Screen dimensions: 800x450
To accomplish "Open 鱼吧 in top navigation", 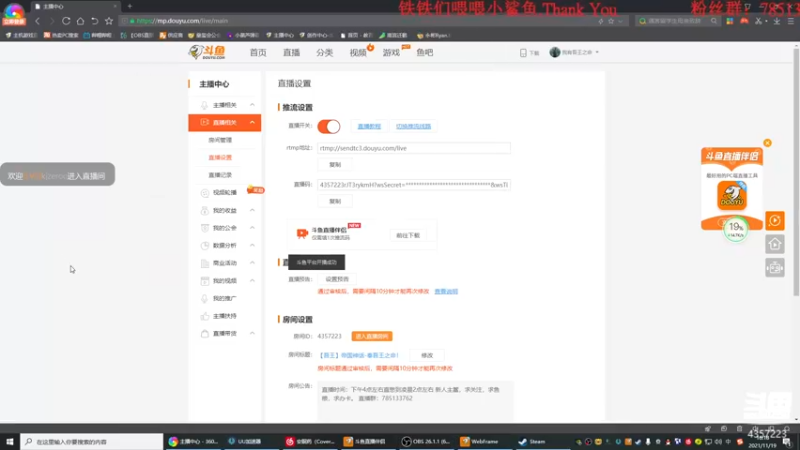I will (x=424, y=53).
